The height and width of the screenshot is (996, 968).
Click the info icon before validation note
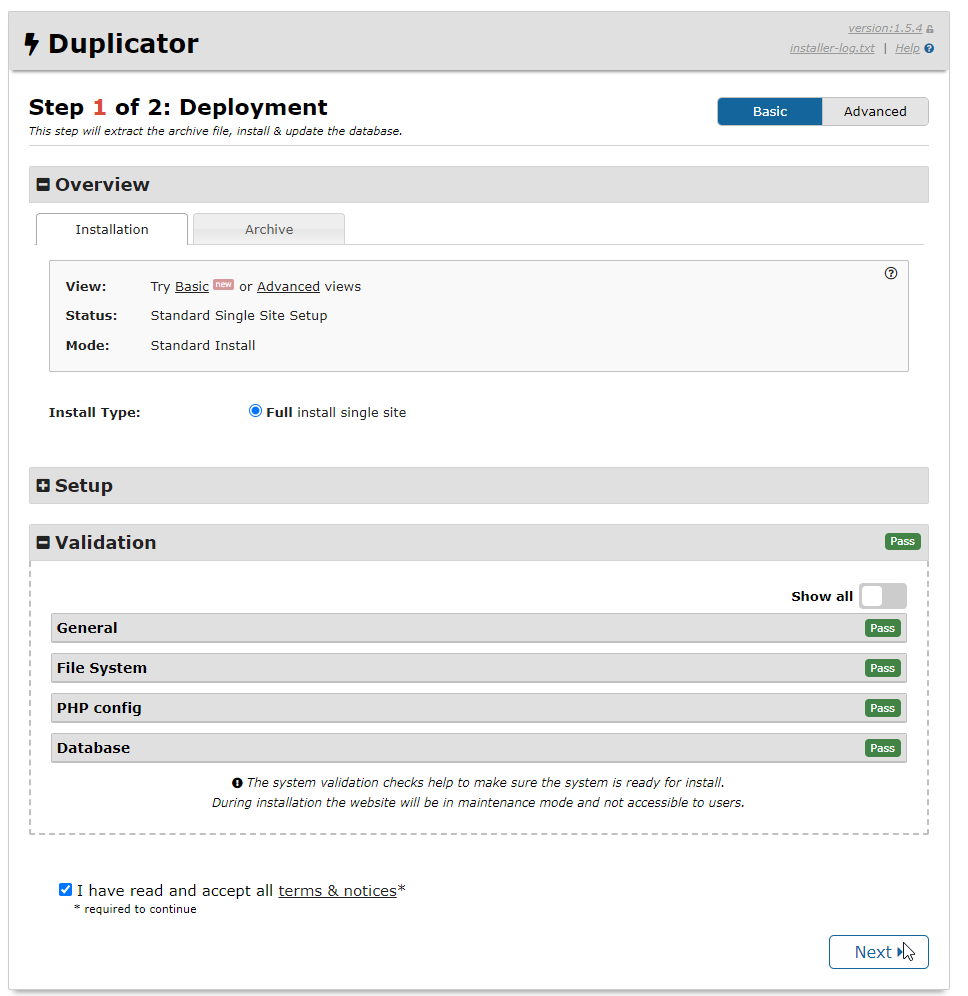point(237,783)
